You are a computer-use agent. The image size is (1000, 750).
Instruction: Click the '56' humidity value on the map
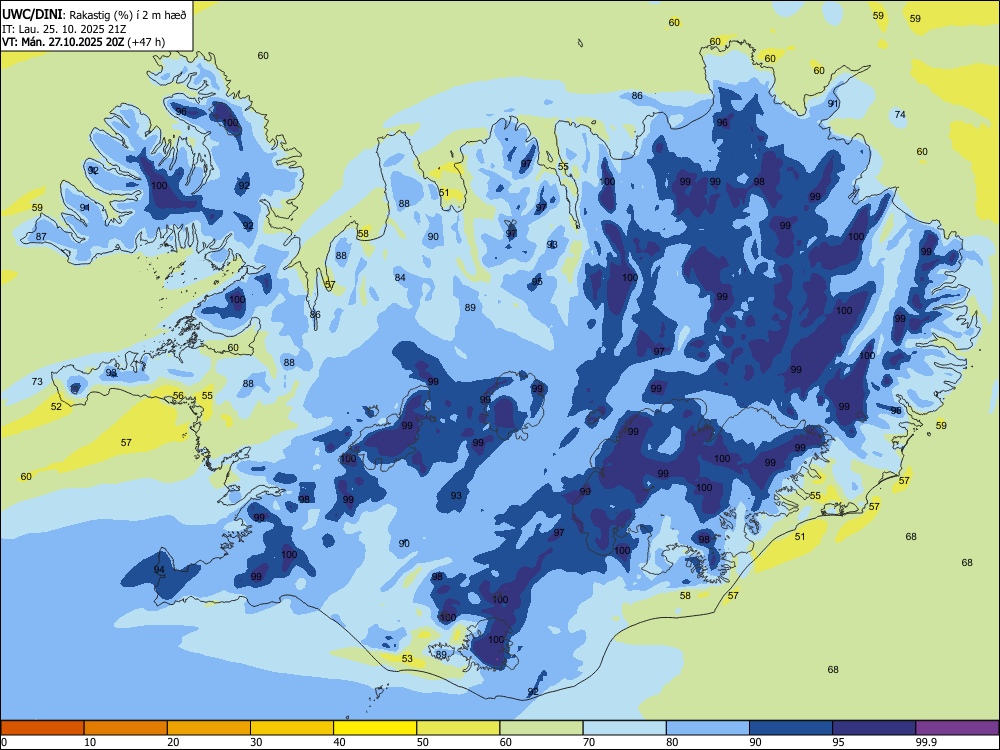(x=178, y=395)
